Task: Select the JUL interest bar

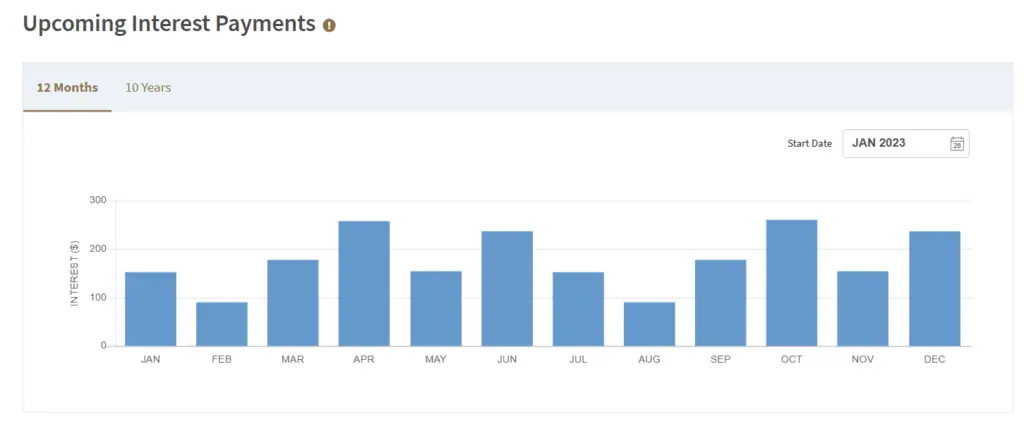Action: tap(579, 309)
